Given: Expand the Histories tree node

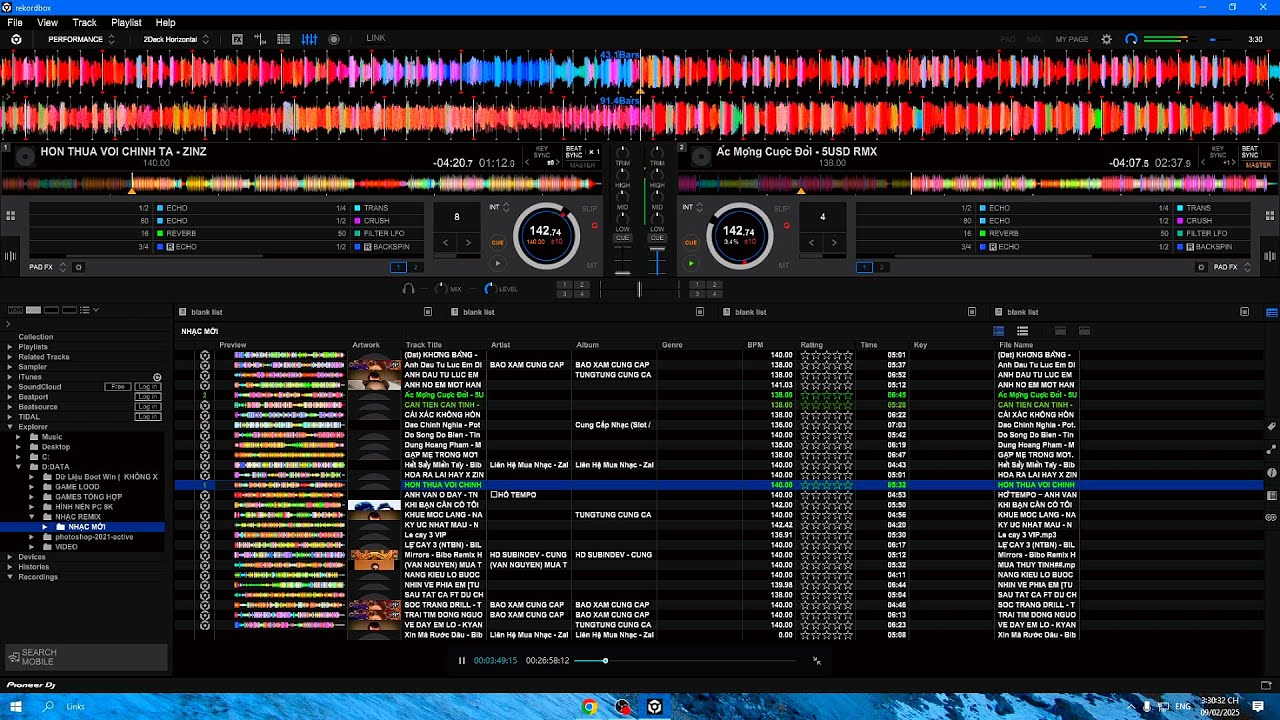Looking at the screenshot, I should pyautogui.click(x=10, y=567).
